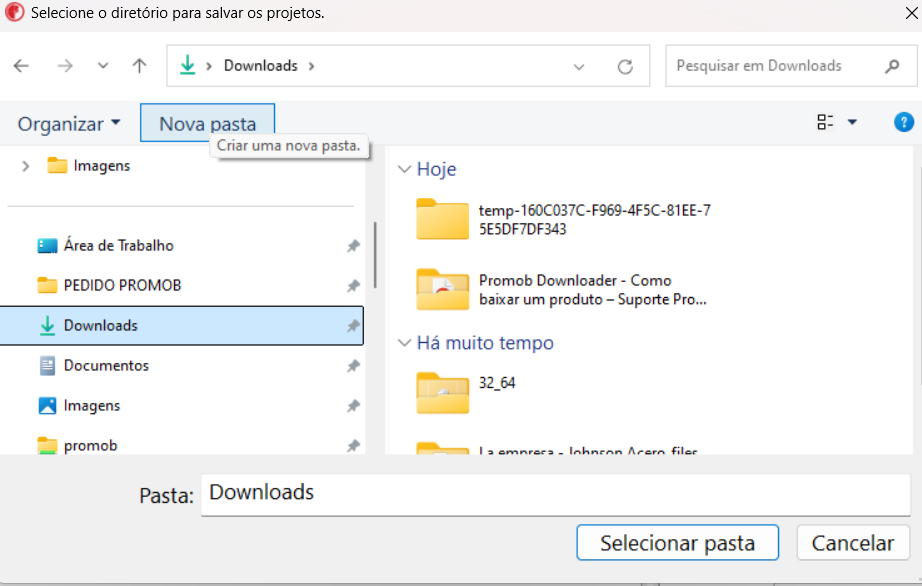Click the Back navigation arrow
Screen dimensions: 922x586
(x=21, y=66)
